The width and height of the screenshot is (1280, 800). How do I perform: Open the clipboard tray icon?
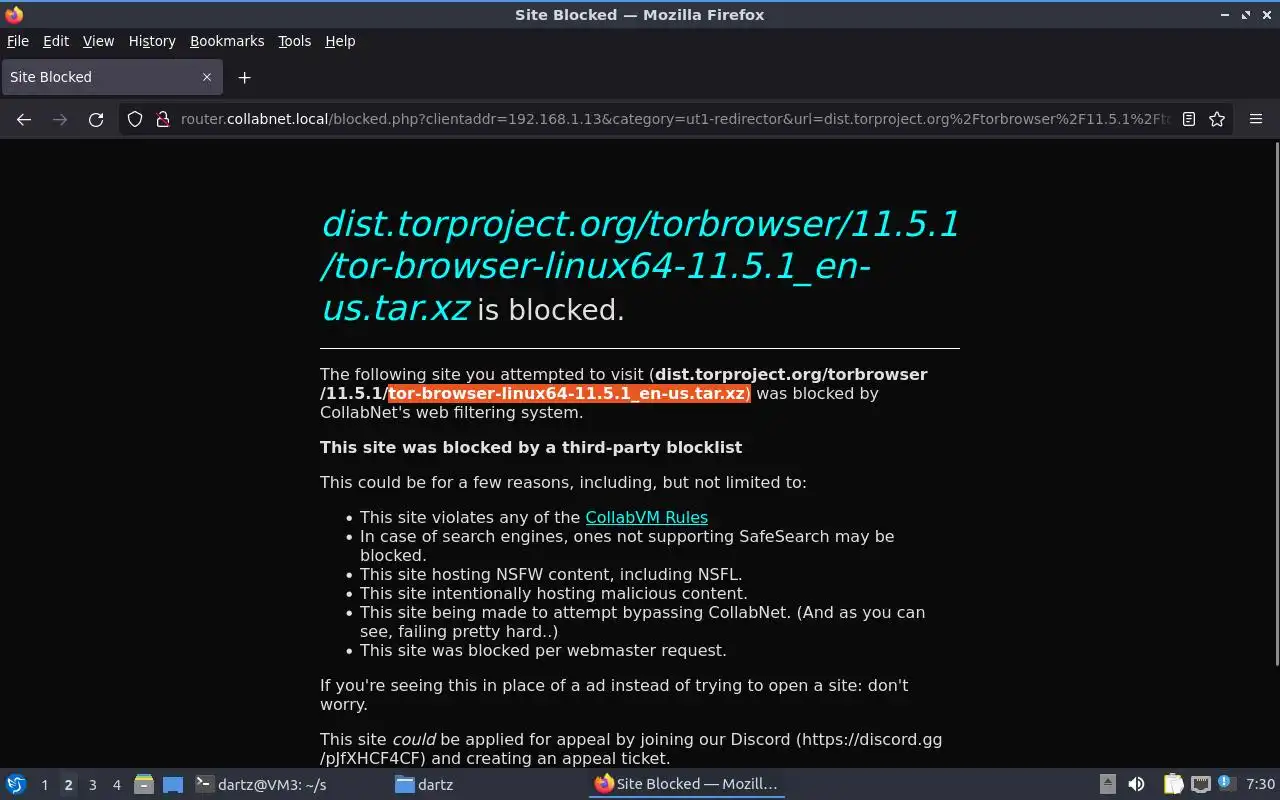coord(1173,785)
